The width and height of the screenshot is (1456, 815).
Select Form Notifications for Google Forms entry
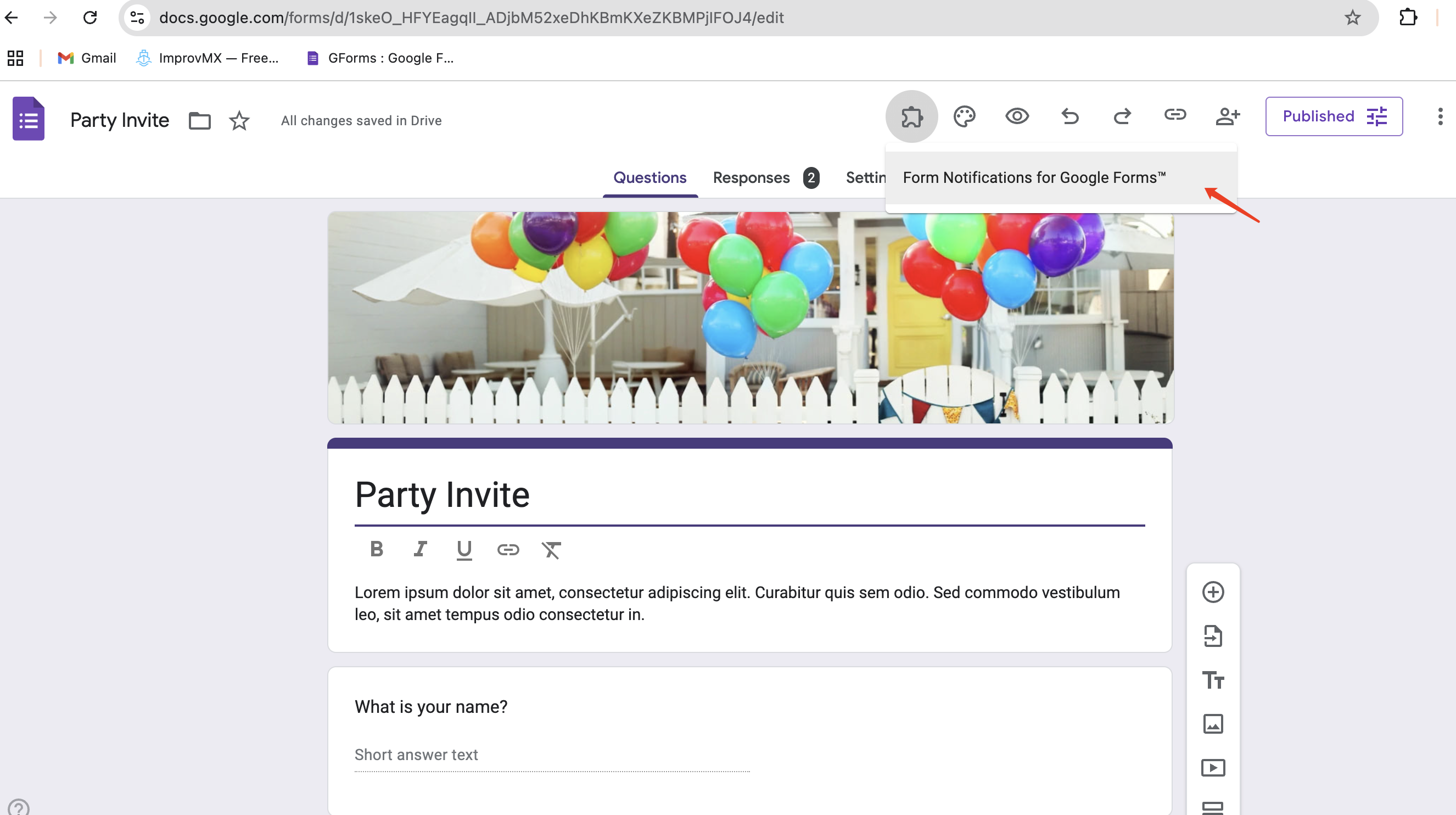click(x=1034, y=177)
